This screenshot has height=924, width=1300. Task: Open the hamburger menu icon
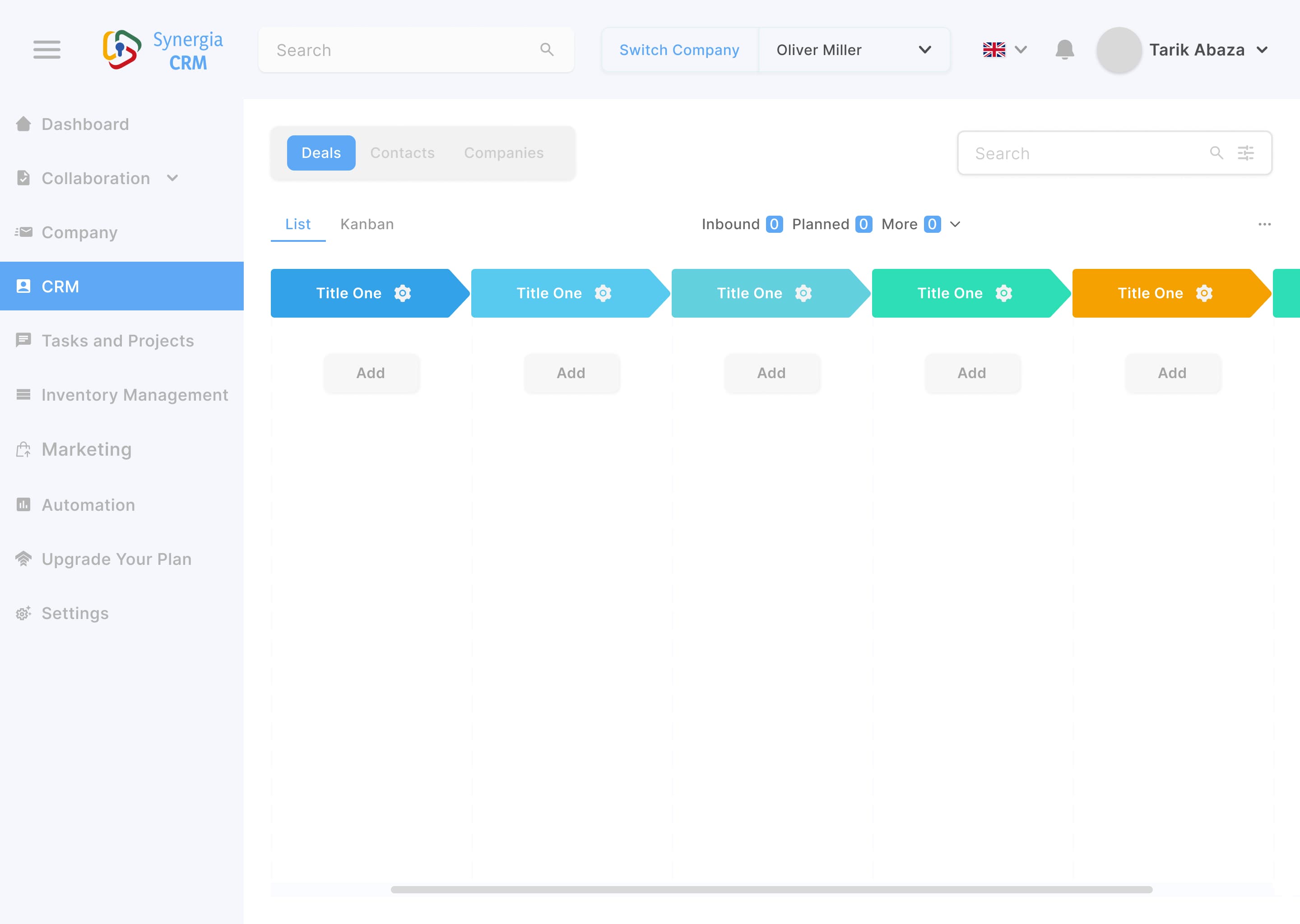[x=46, y=50]
